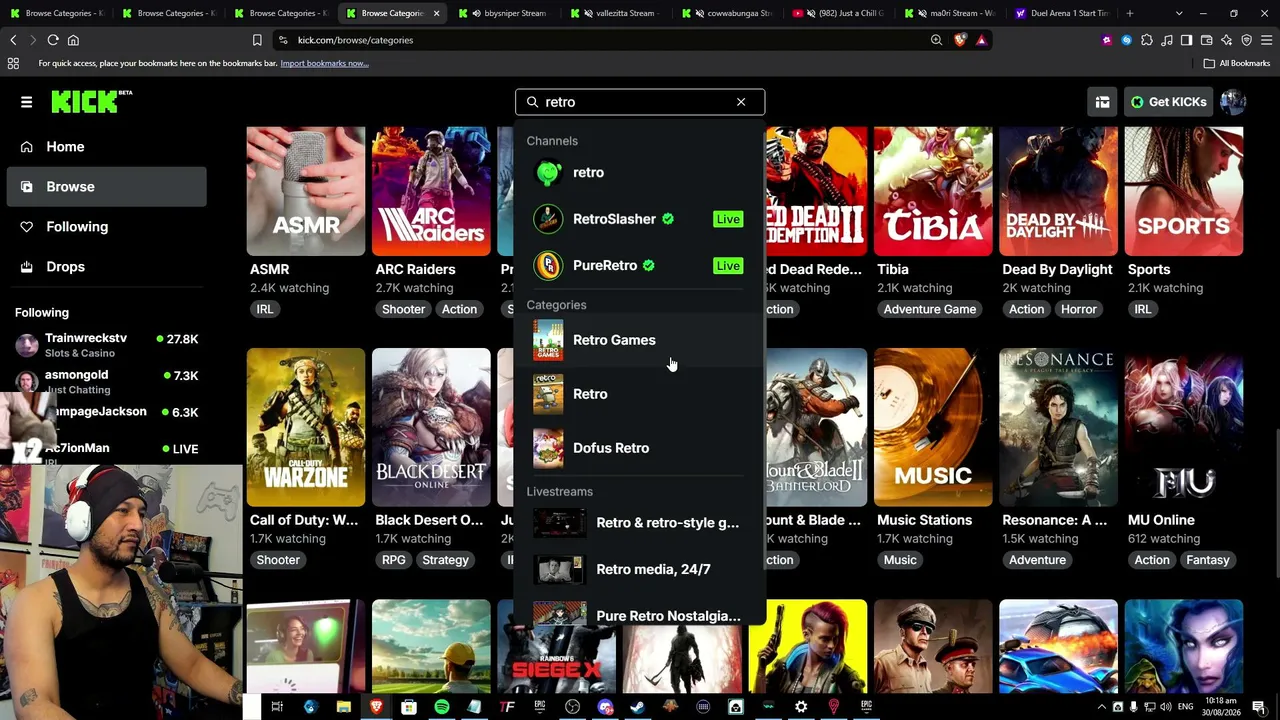Screen dimensions: 1280x720
Task: Bookmark this page via bookmark icon
Action: click(257, 40)
